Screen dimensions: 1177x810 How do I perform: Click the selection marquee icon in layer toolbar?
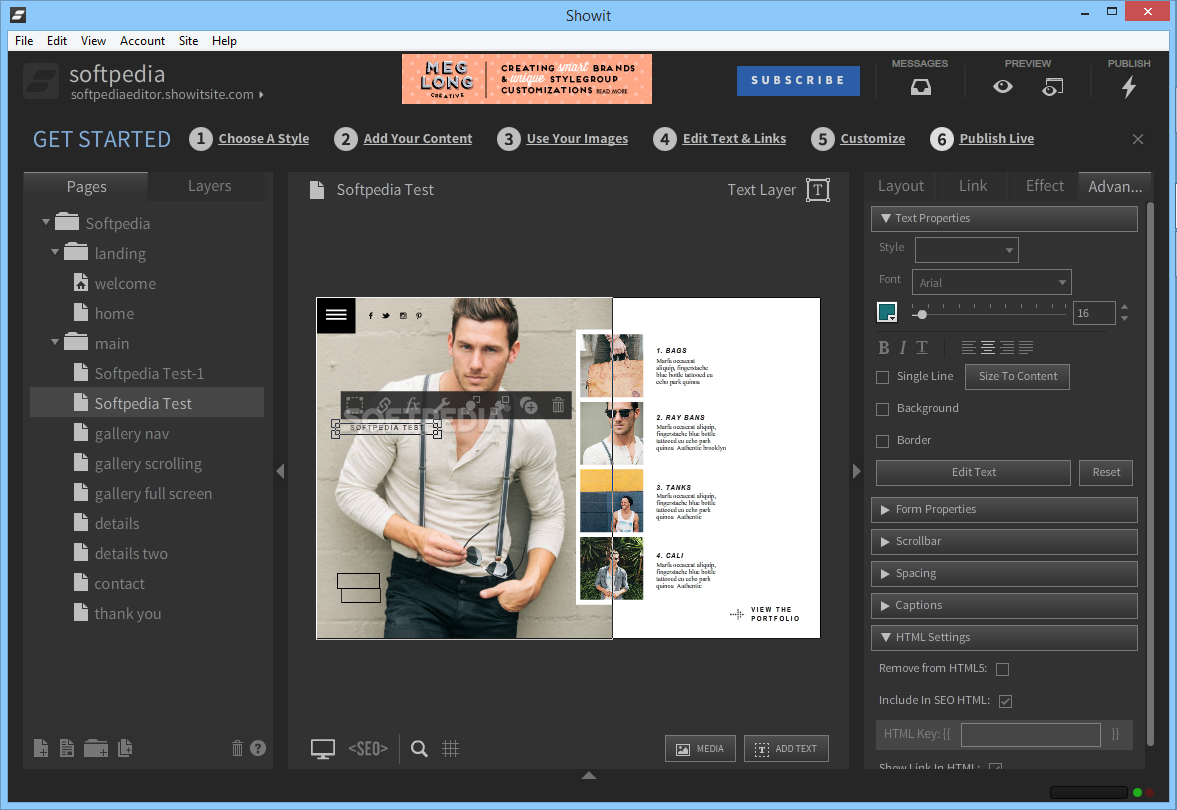tap(354, 405)
